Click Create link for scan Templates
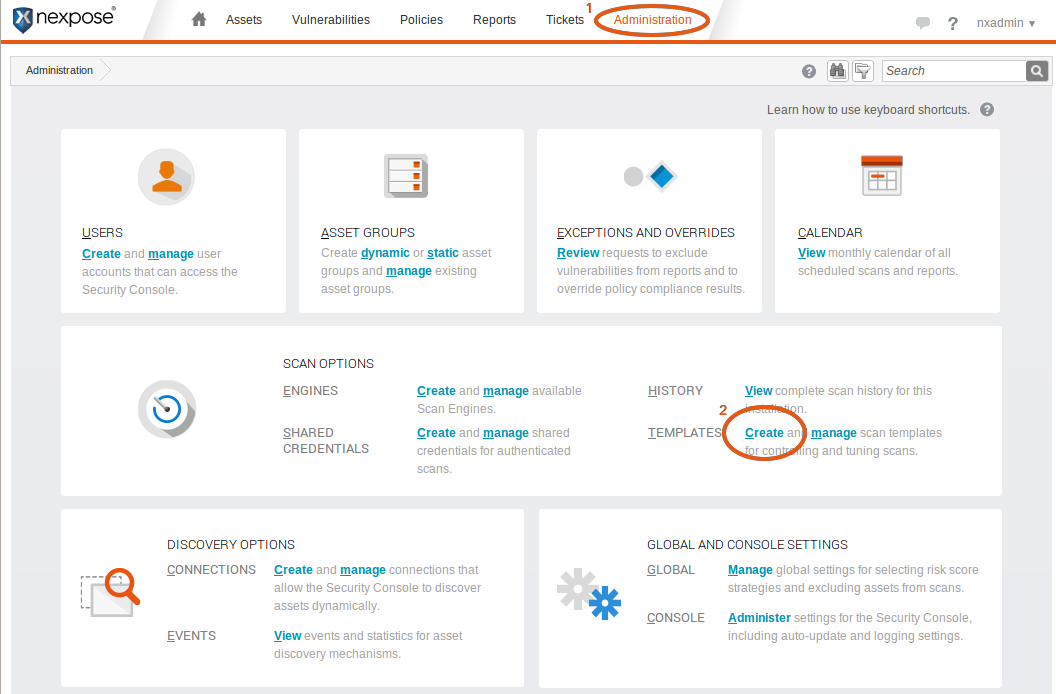This screenshot has width=1056, height=694. click(764, 433)
